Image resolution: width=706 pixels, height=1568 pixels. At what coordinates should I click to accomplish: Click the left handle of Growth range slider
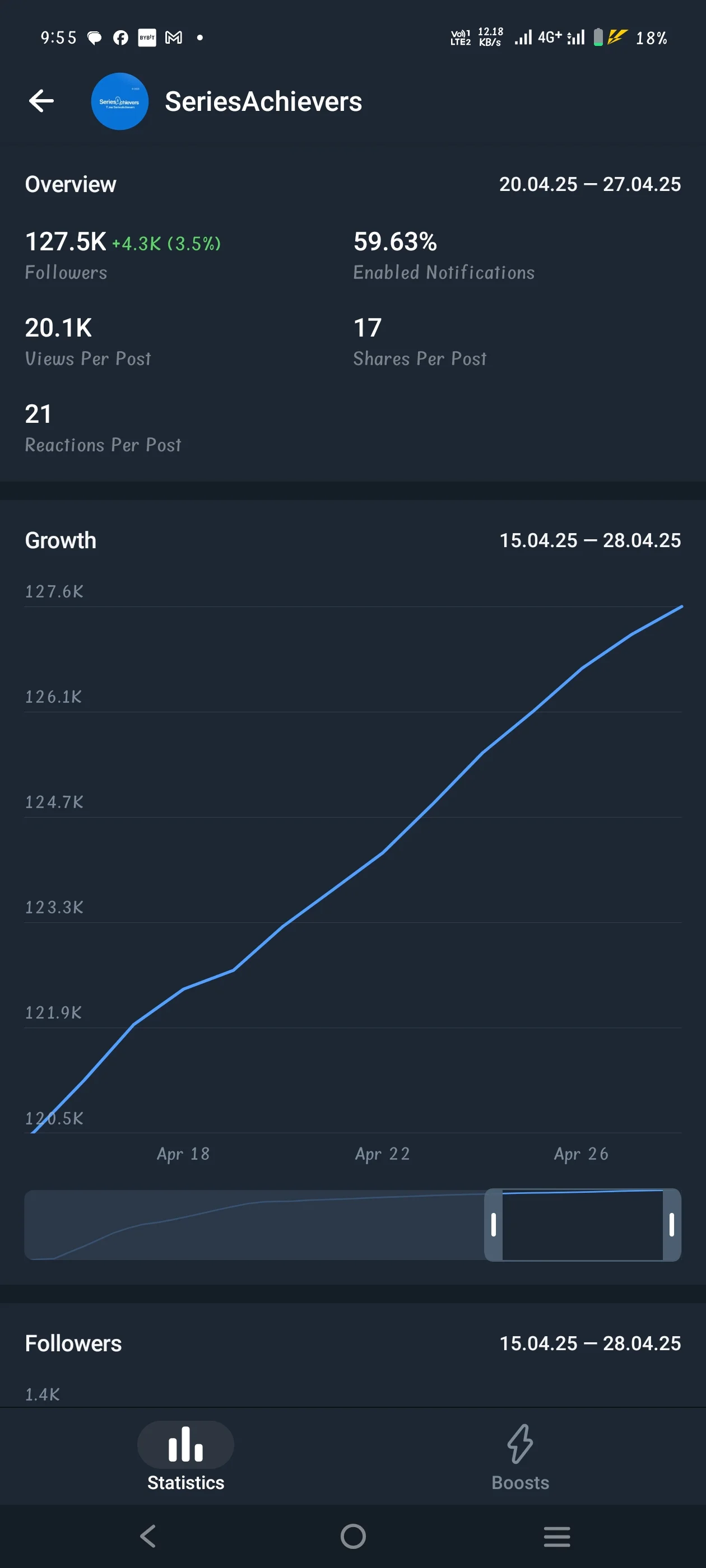click(494, 1225)
